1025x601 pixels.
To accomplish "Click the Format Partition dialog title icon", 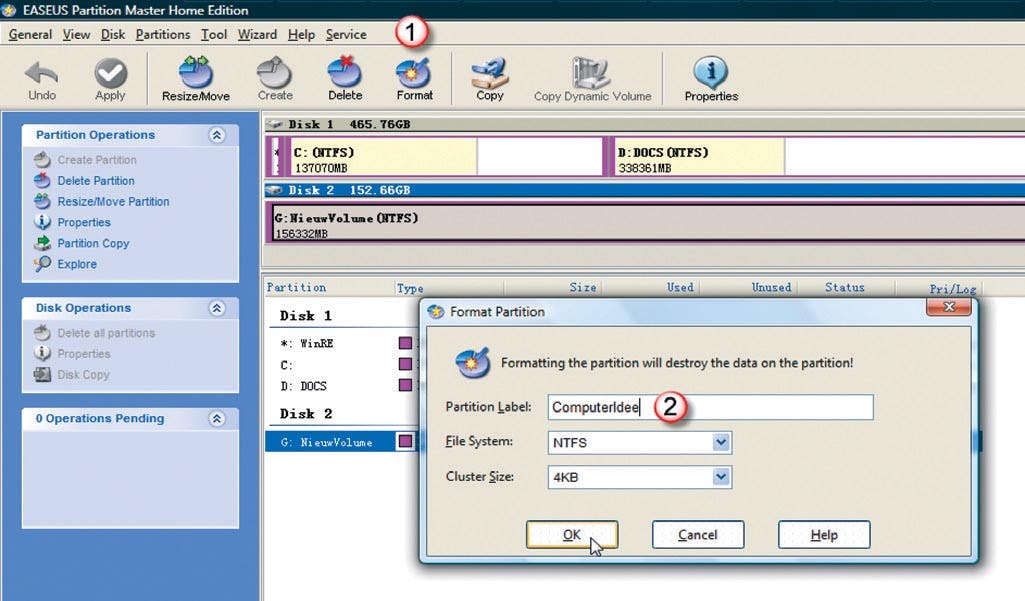I will (x=436, y=312).
